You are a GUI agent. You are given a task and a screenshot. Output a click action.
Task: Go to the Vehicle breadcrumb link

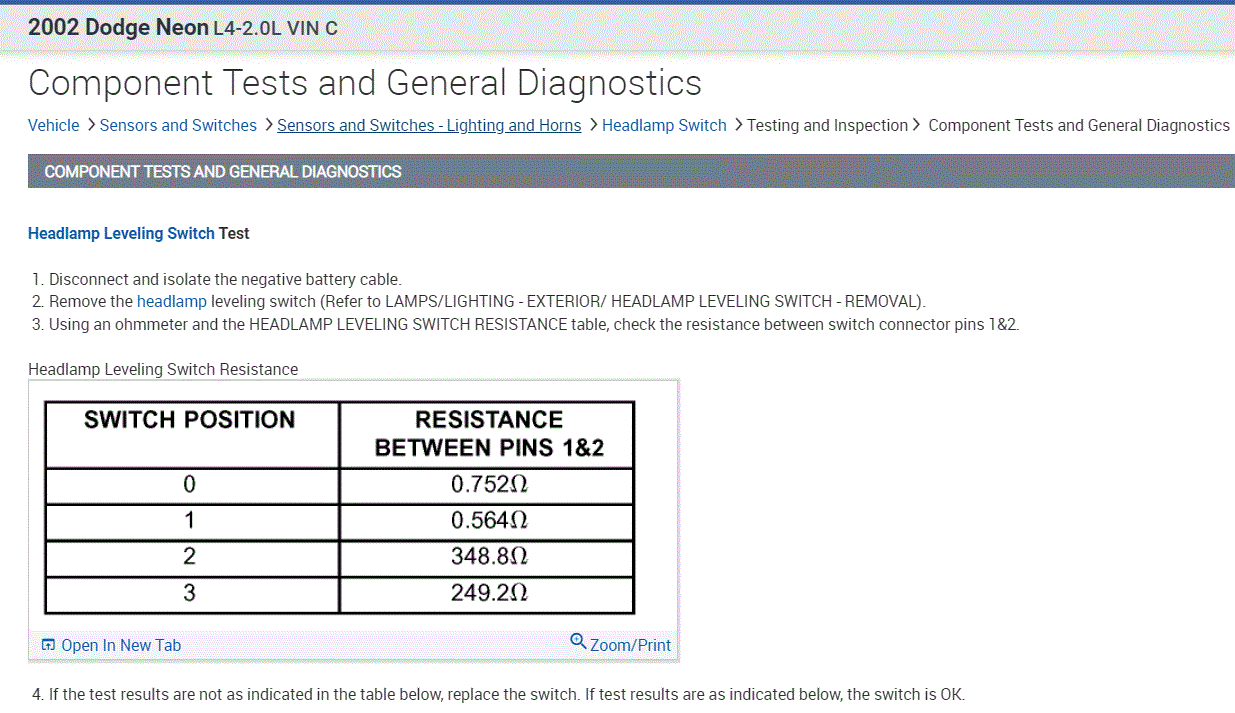pos(54,126)
